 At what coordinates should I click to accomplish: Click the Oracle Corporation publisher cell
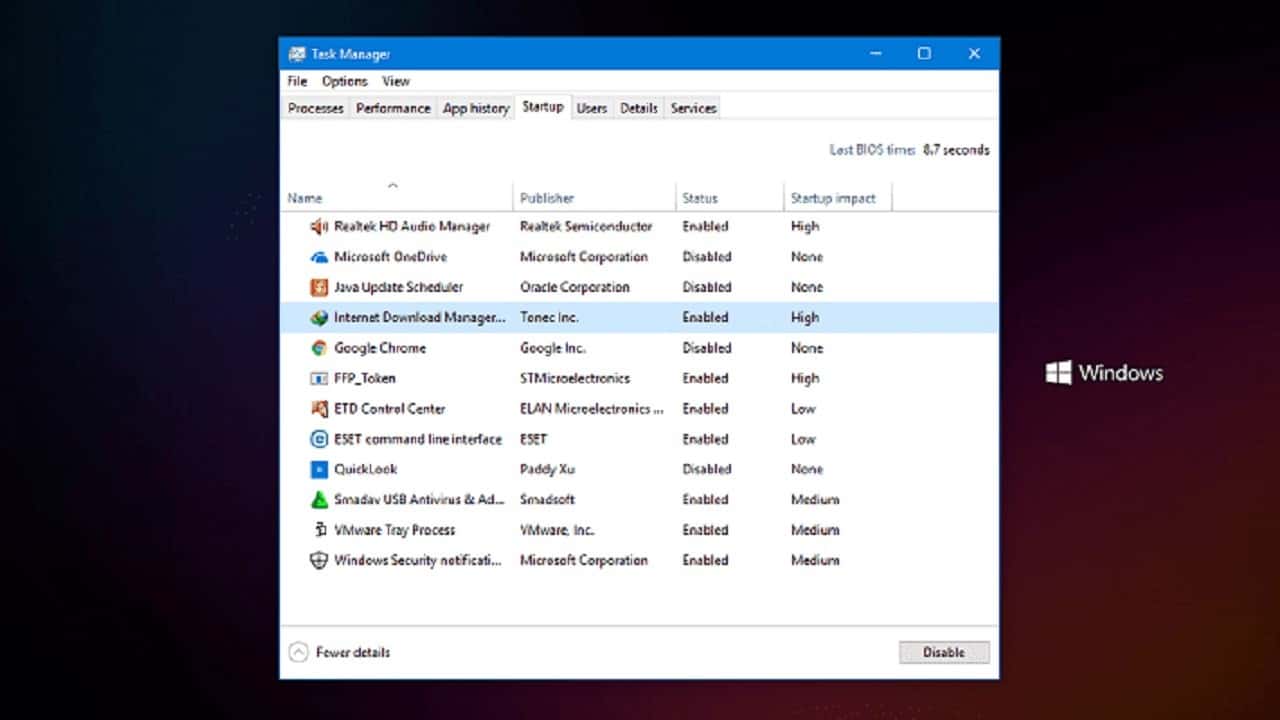point(575,287)
